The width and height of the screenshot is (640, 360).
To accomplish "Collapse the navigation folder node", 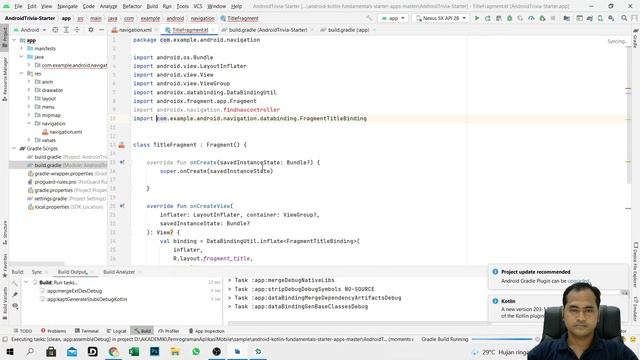I will coord(29,123).
